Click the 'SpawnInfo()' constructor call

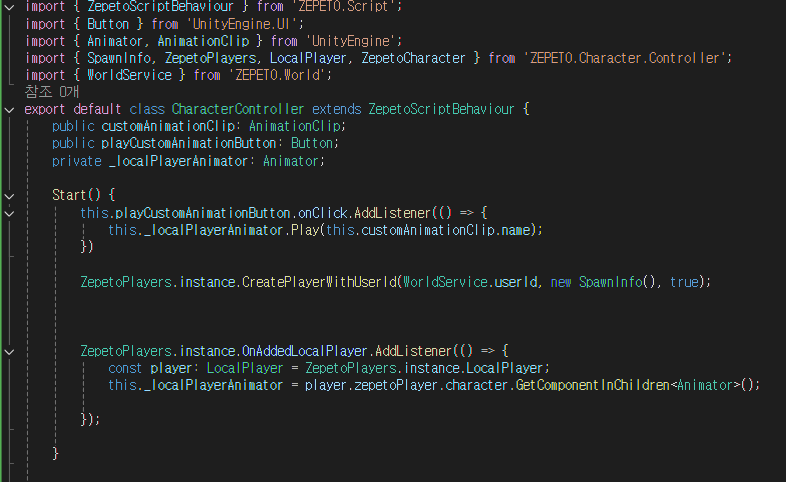(617, 282)
